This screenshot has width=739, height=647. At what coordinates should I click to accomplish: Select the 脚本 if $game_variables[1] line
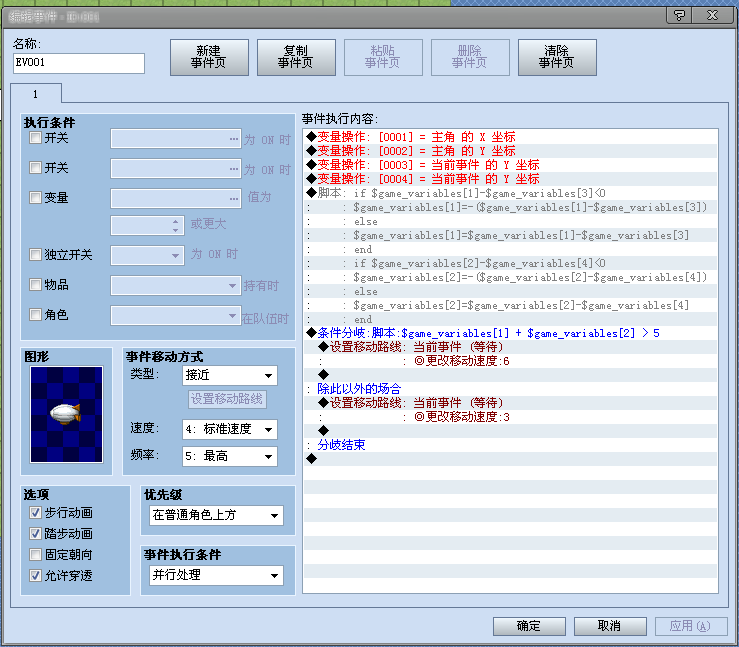[510, 193]
